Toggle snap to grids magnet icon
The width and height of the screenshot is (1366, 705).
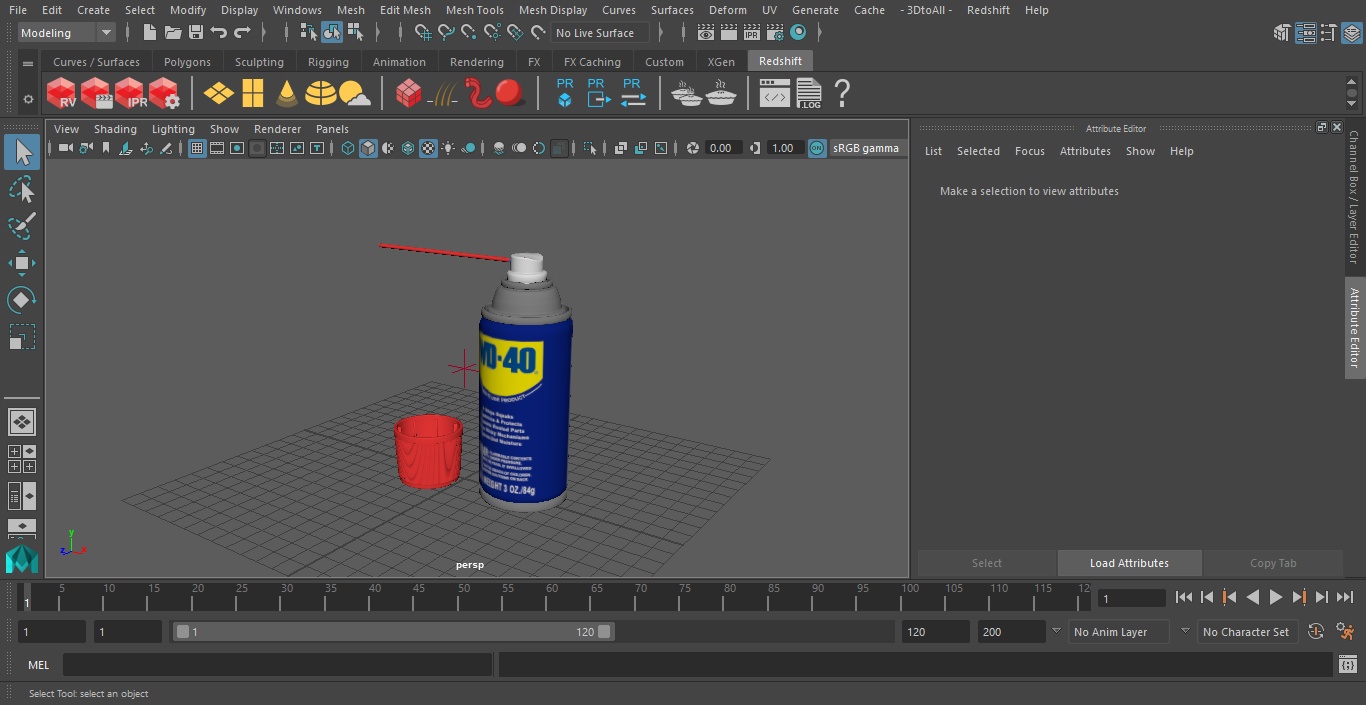click(423, 33)
